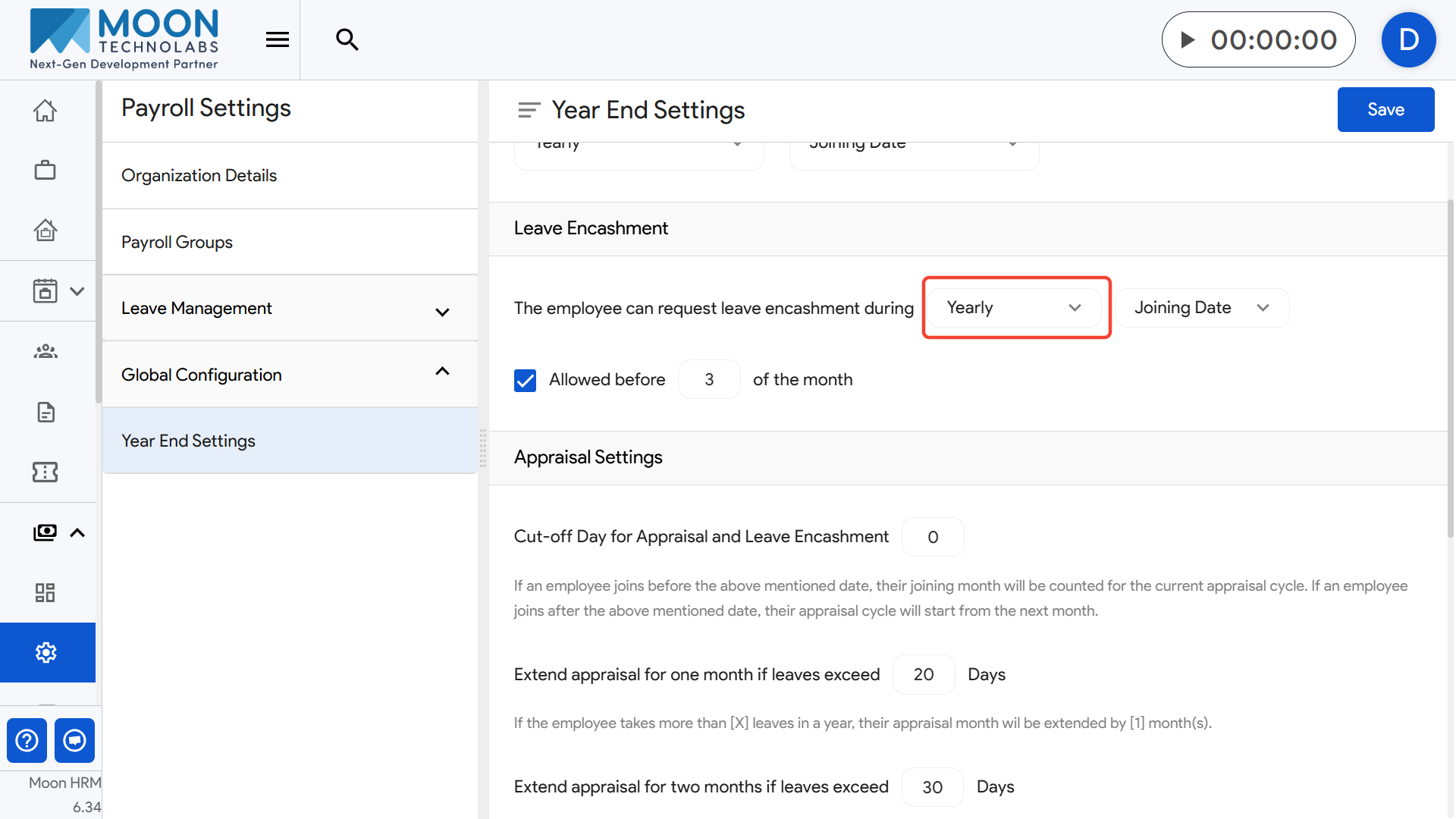This screenshot has height=819, width=1456.
Task: Click the ticket icon in the sidebar
Action: pyautogui.click(x=45, y=472)
